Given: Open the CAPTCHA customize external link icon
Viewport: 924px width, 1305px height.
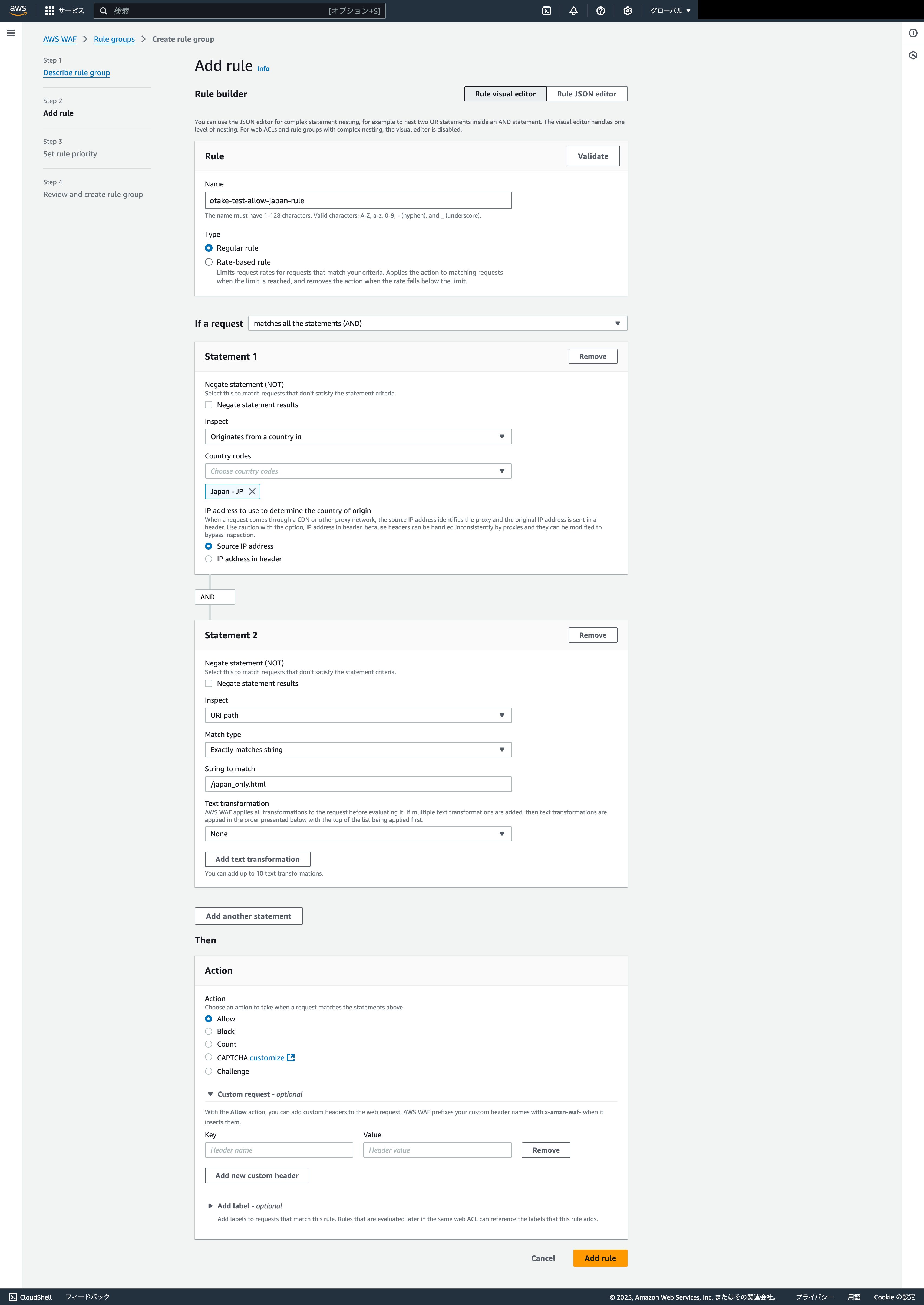Looking at the screenshot, I should click(291, 1057).
